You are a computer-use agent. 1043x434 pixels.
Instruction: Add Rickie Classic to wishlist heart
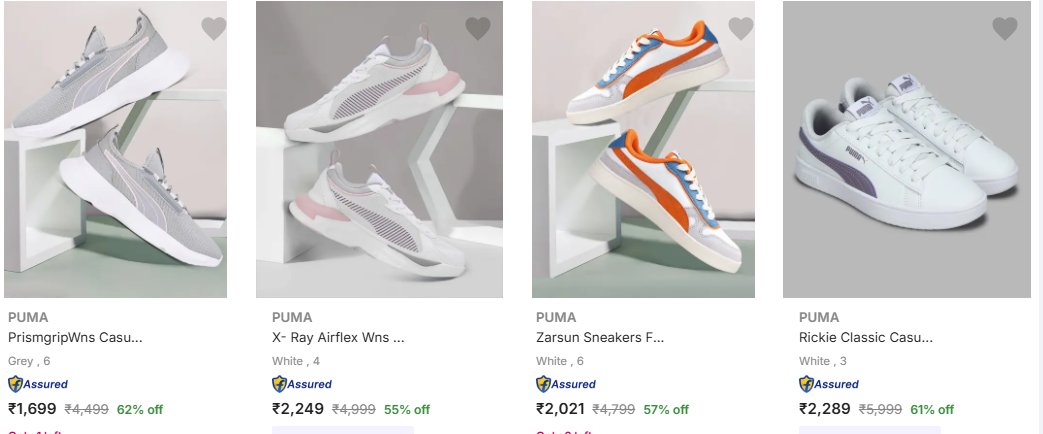tap(1005, 29)
